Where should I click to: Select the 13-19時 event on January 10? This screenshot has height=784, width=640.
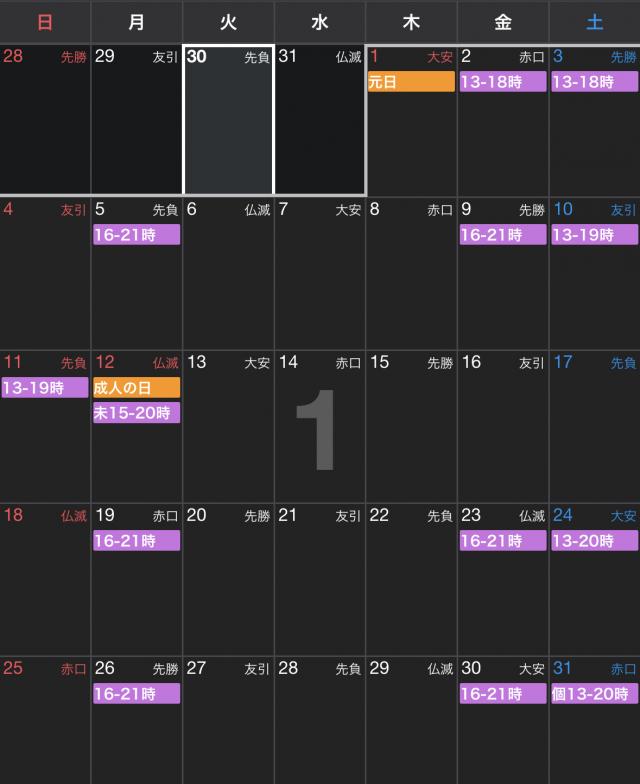click(593, 235)
